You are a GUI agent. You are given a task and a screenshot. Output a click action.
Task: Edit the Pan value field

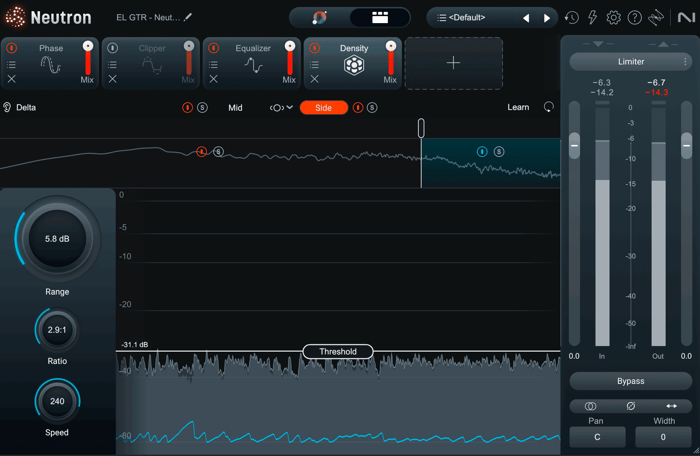point(597,437)
